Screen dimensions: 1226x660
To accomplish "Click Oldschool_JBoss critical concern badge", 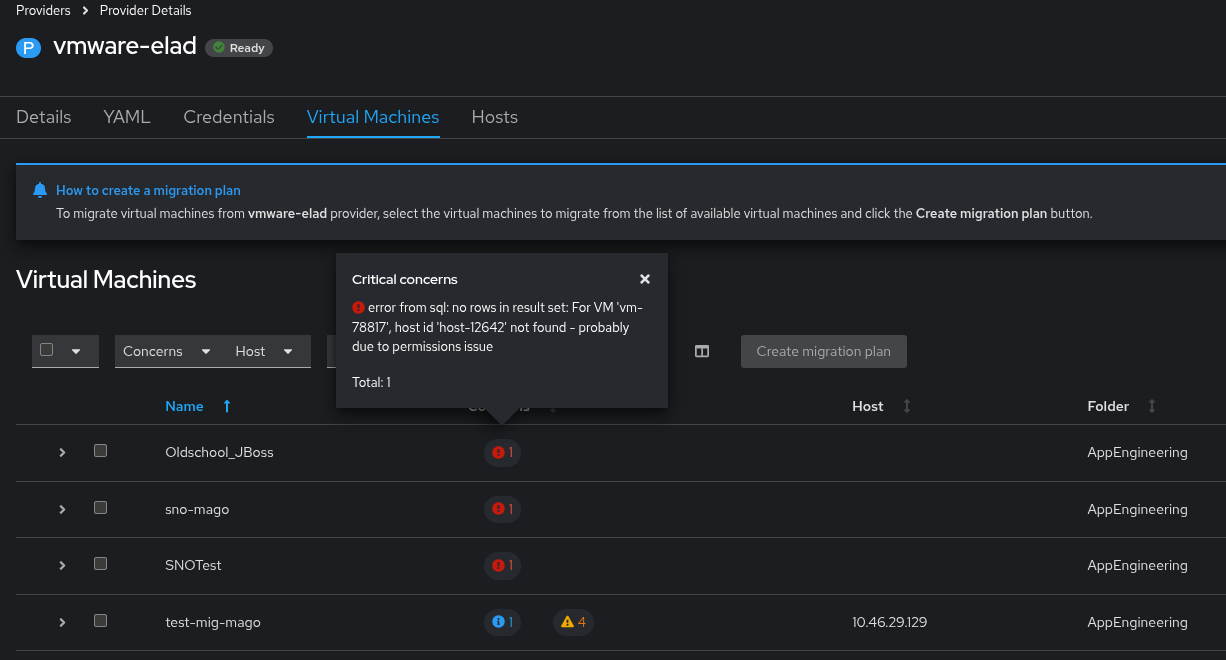I will (x=502, y=453).
